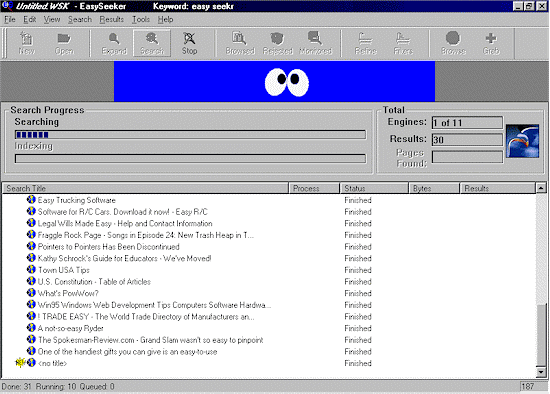
Task: Show Browsed results via toolbar
Action: 240,43
